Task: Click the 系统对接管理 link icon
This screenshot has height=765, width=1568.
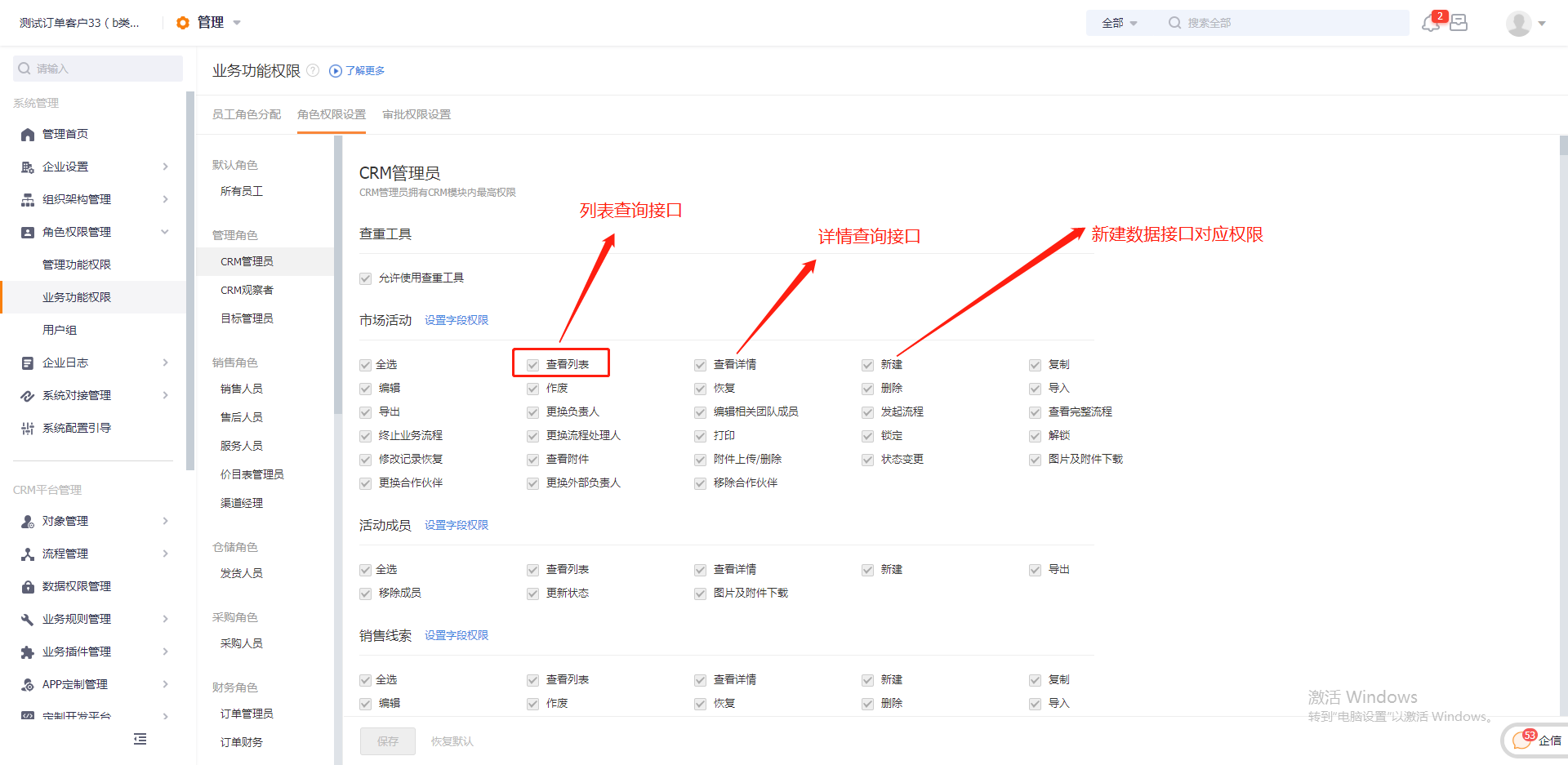Action: click(x=28, y=395)
